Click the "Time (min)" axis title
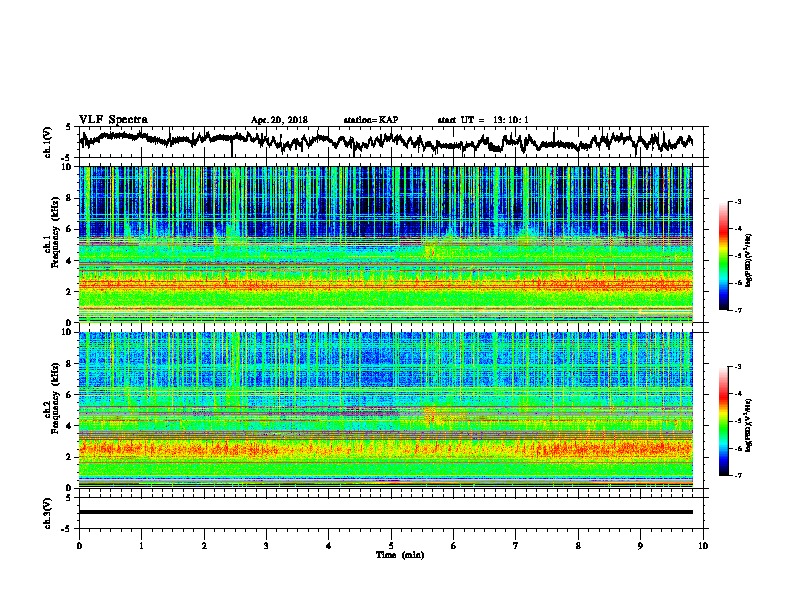Image resolution: width=792 pixels, height=612 pixels. [x=400, y=555]
